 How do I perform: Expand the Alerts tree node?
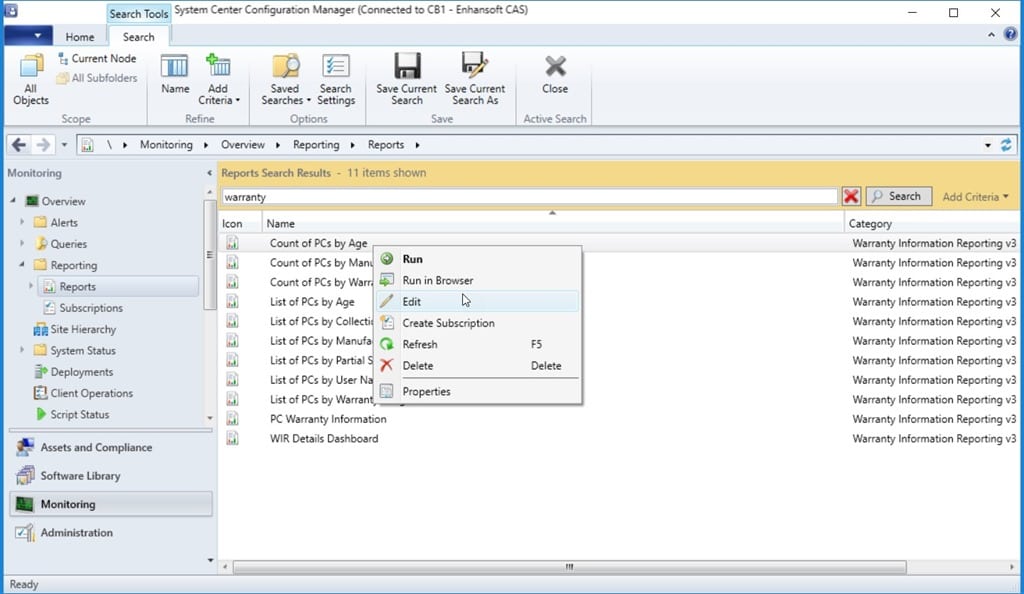(x=22, y=223)
